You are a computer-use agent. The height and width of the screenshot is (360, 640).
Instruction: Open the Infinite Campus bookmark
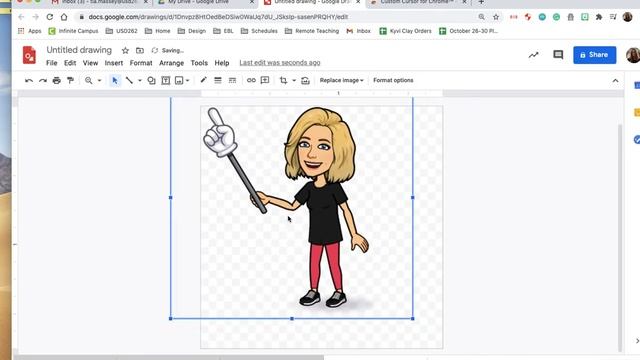tap(73, 31)
